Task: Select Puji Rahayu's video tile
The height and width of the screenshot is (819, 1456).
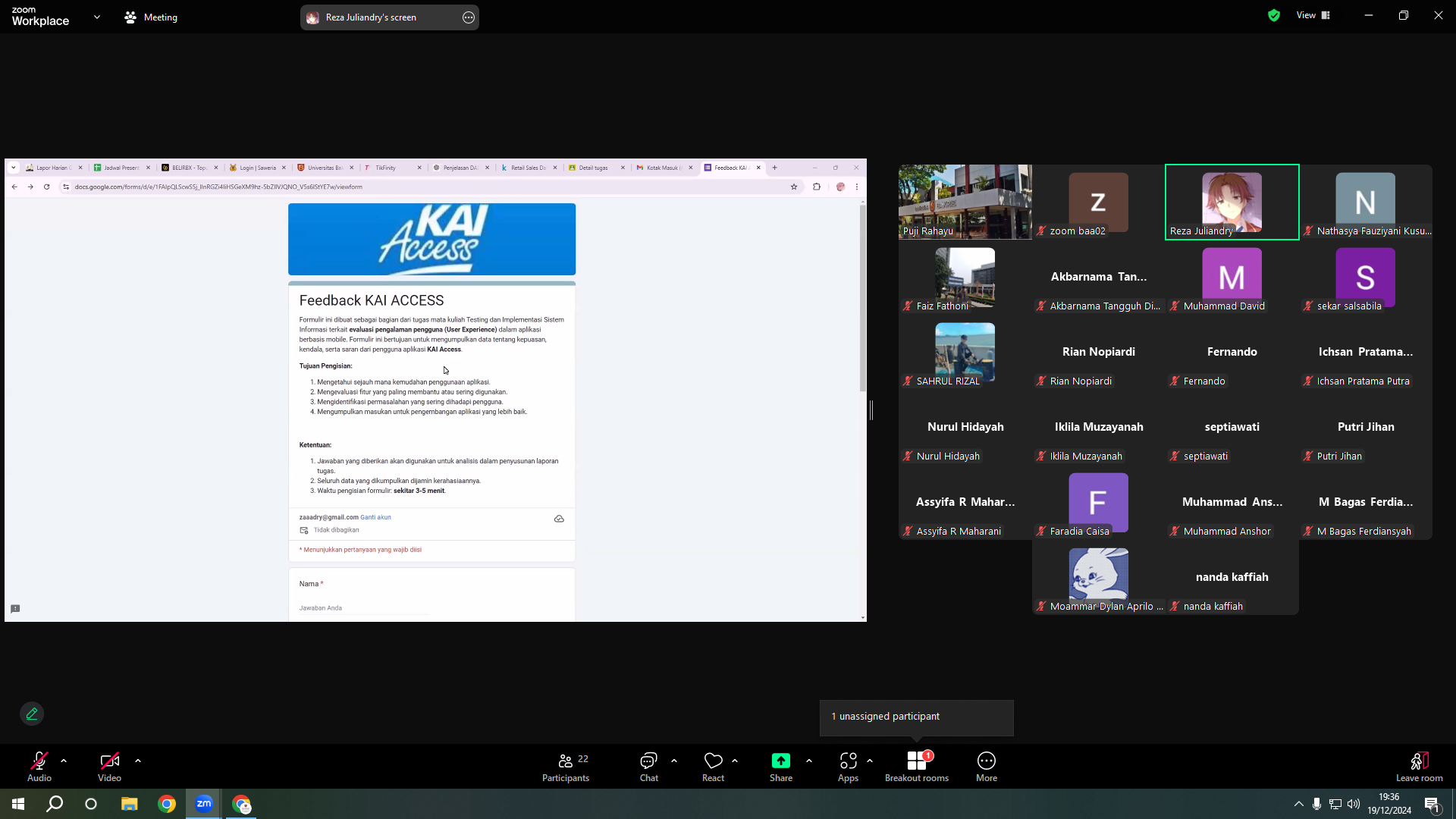Action: (965, 202)
